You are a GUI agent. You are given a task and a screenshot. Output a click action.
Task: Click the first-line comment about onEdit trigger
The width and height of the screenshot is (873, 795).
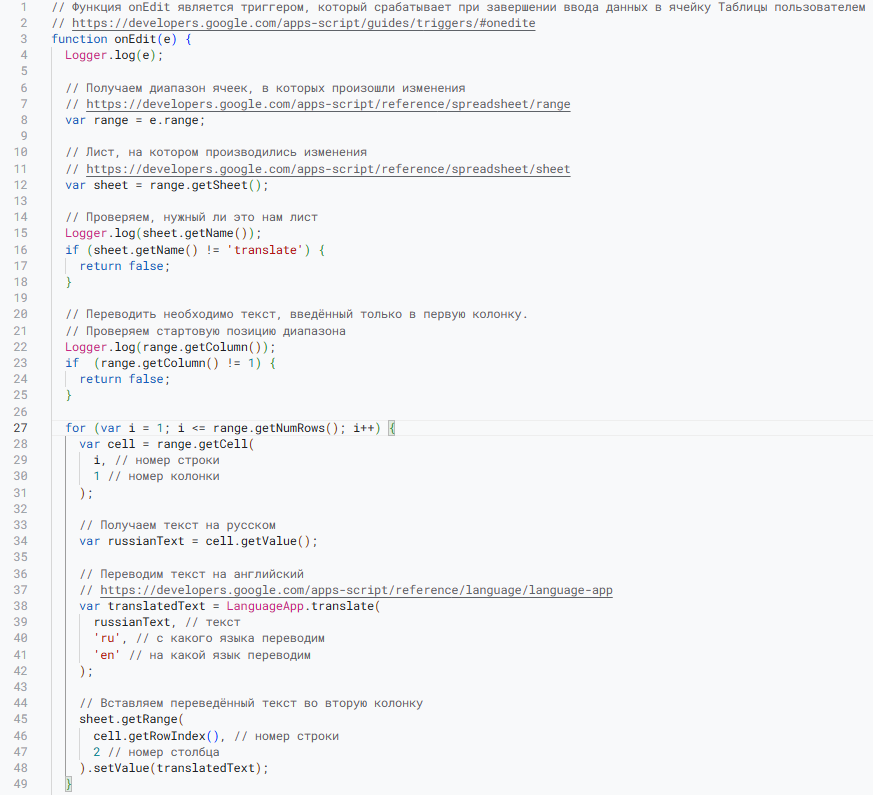(458, 7)
